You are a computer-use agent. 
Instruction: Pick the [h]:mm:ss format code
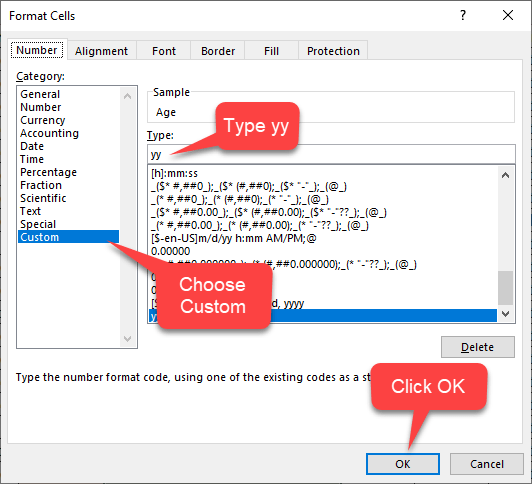174,173
